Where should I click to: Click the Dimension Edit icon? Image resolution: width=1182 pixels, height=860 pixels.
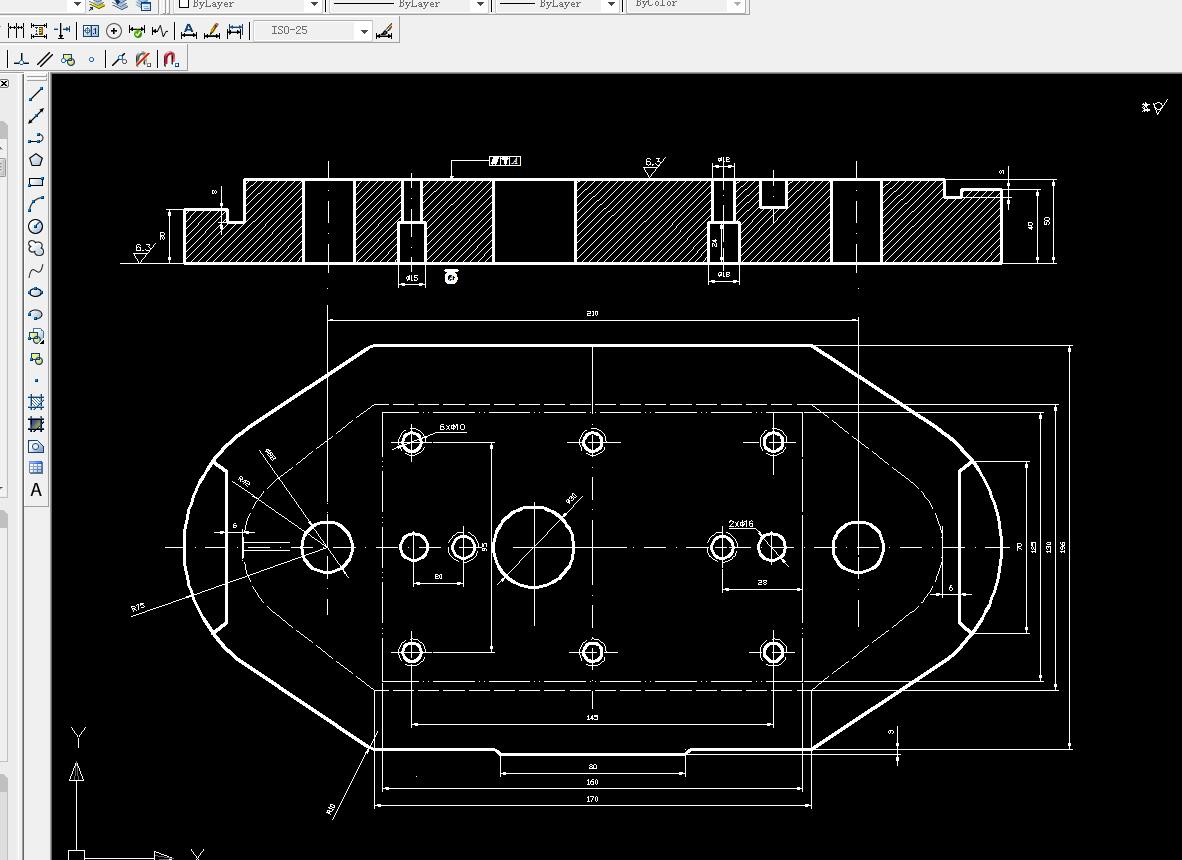[188, 31]
